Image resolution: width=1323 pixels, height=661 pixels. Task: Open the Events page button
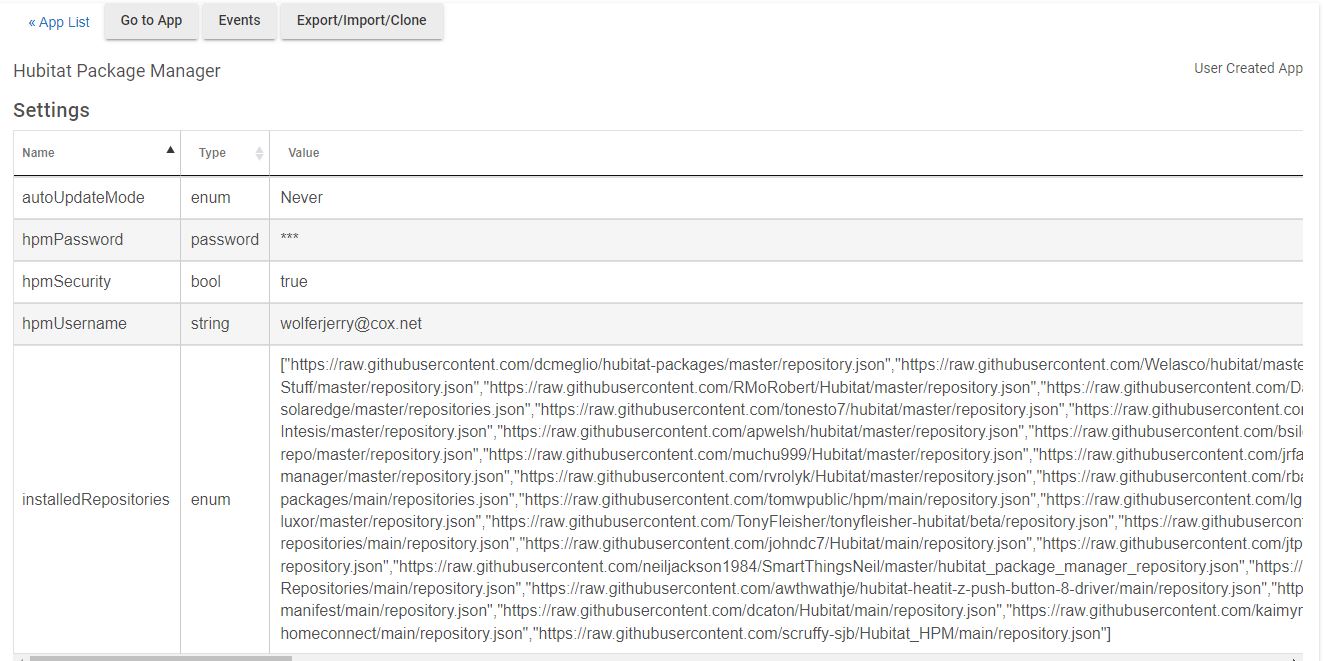coord(240,21)
